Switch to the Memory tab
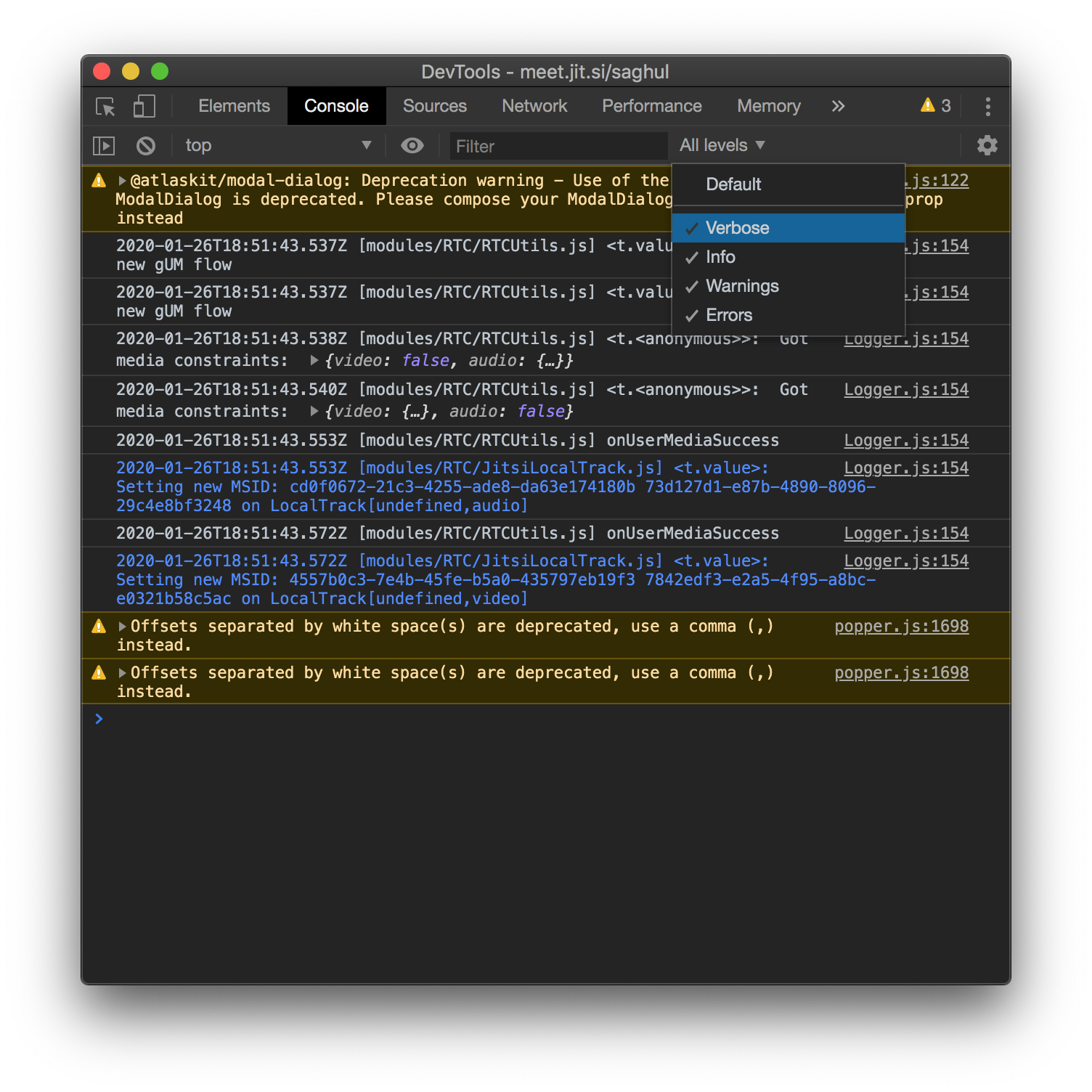1092x1092 pixels. [768, 106]
